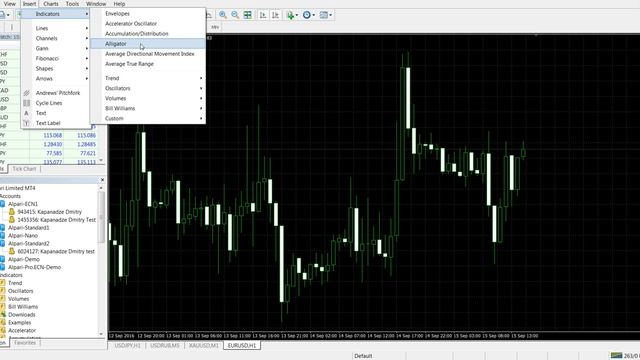
Task: Select Indicators in the Insert menu
Action: coord(56,14)
